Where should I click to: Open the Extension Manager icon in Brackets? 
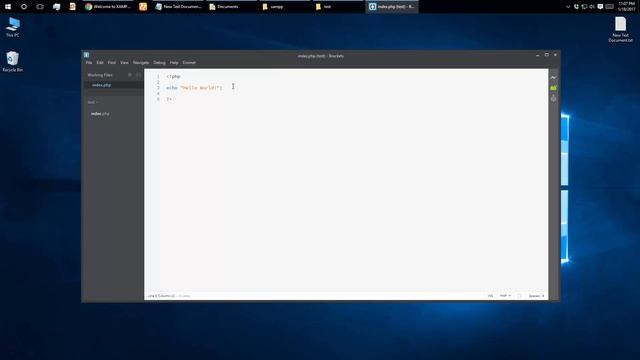click(x=553, y=98)
